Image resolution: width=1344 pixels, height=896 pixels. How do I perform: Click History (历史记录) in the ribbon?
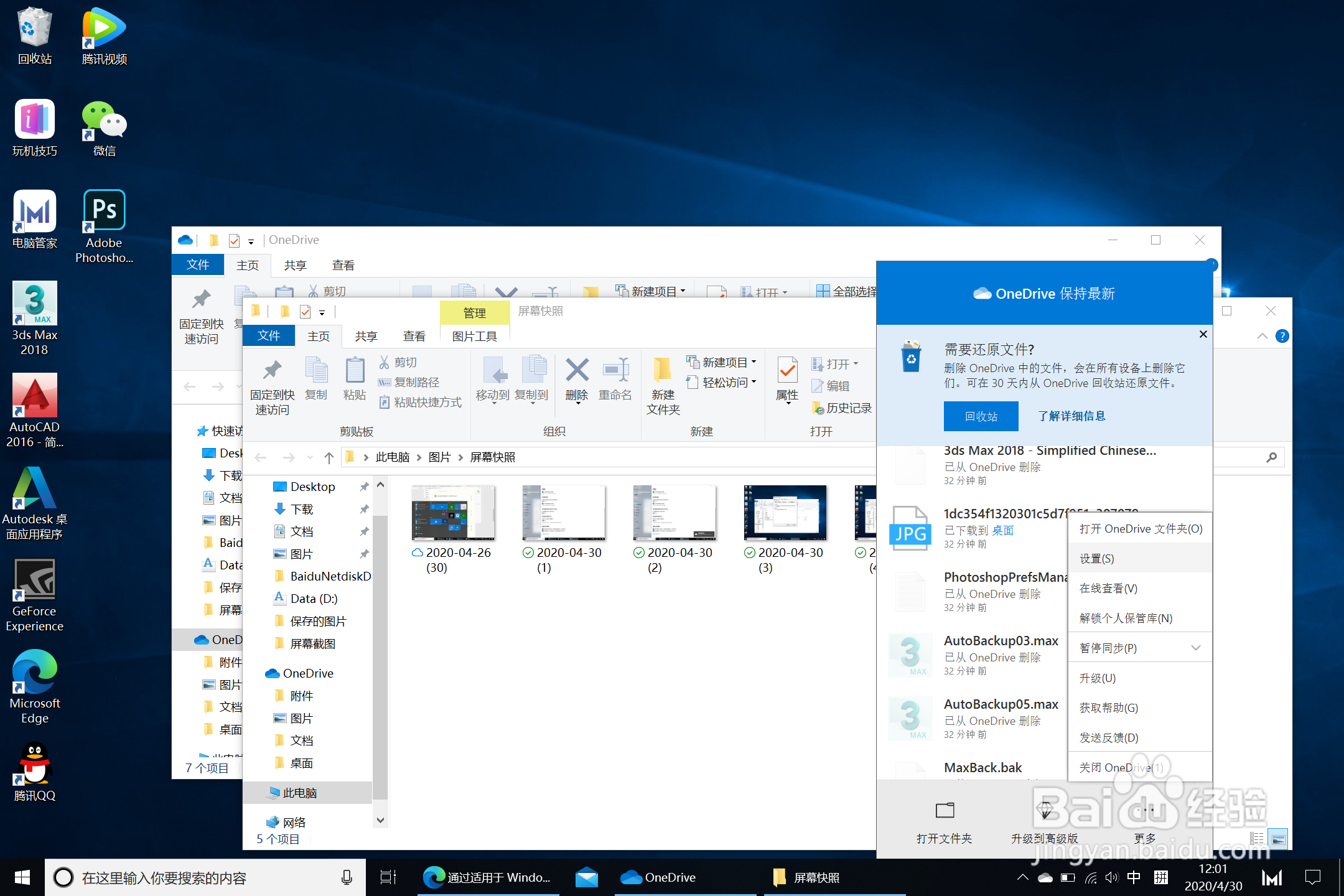pyautogui.click(x=842, y=408)
